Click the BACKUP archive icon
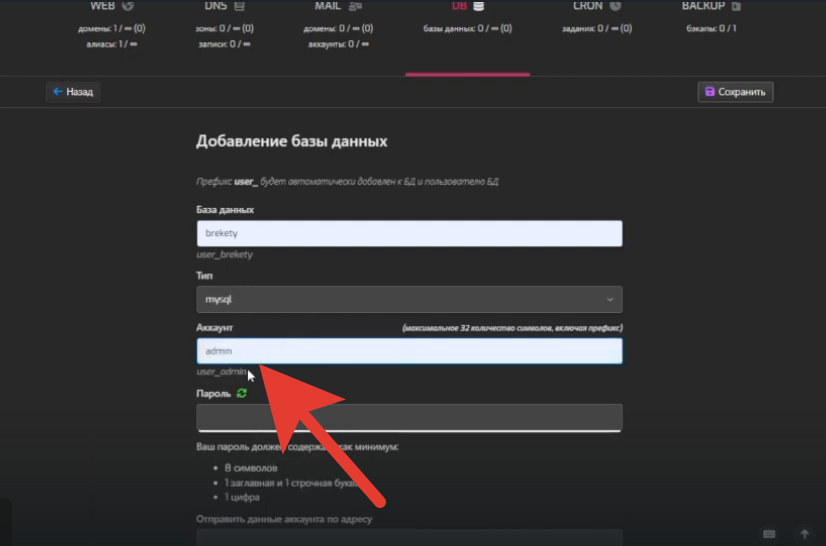The width and height of the screenshot is (826, 546). click(x=736, y=6)
